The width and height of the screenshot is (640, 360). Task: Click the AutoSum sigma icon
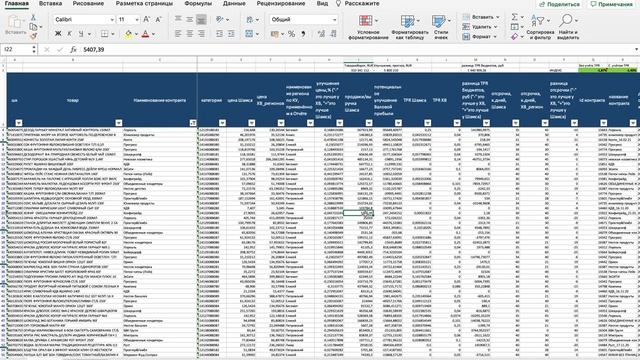[515, 17]
